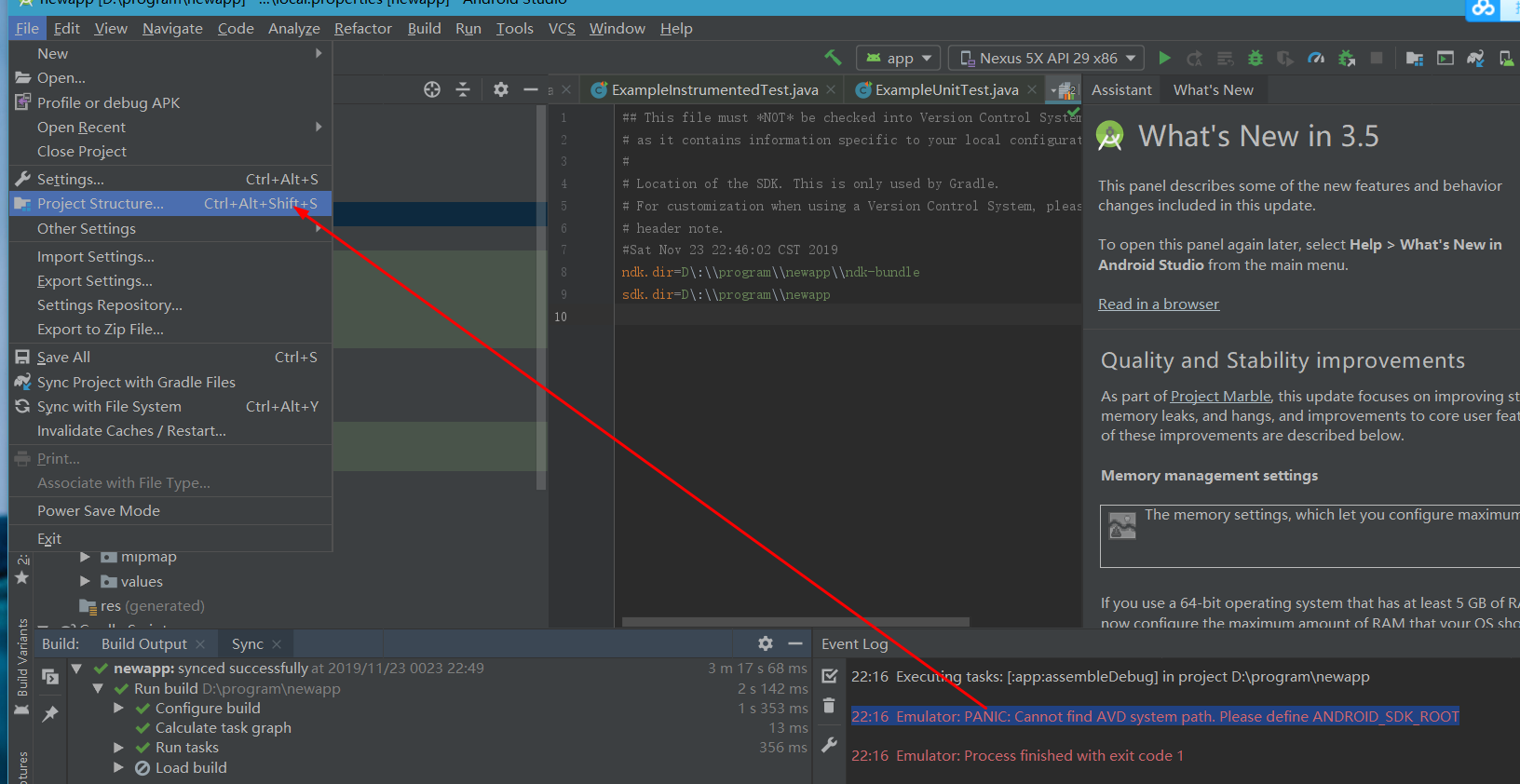Click Save All in the File menu
1520x784 pixels.
(x=170, y=358)
